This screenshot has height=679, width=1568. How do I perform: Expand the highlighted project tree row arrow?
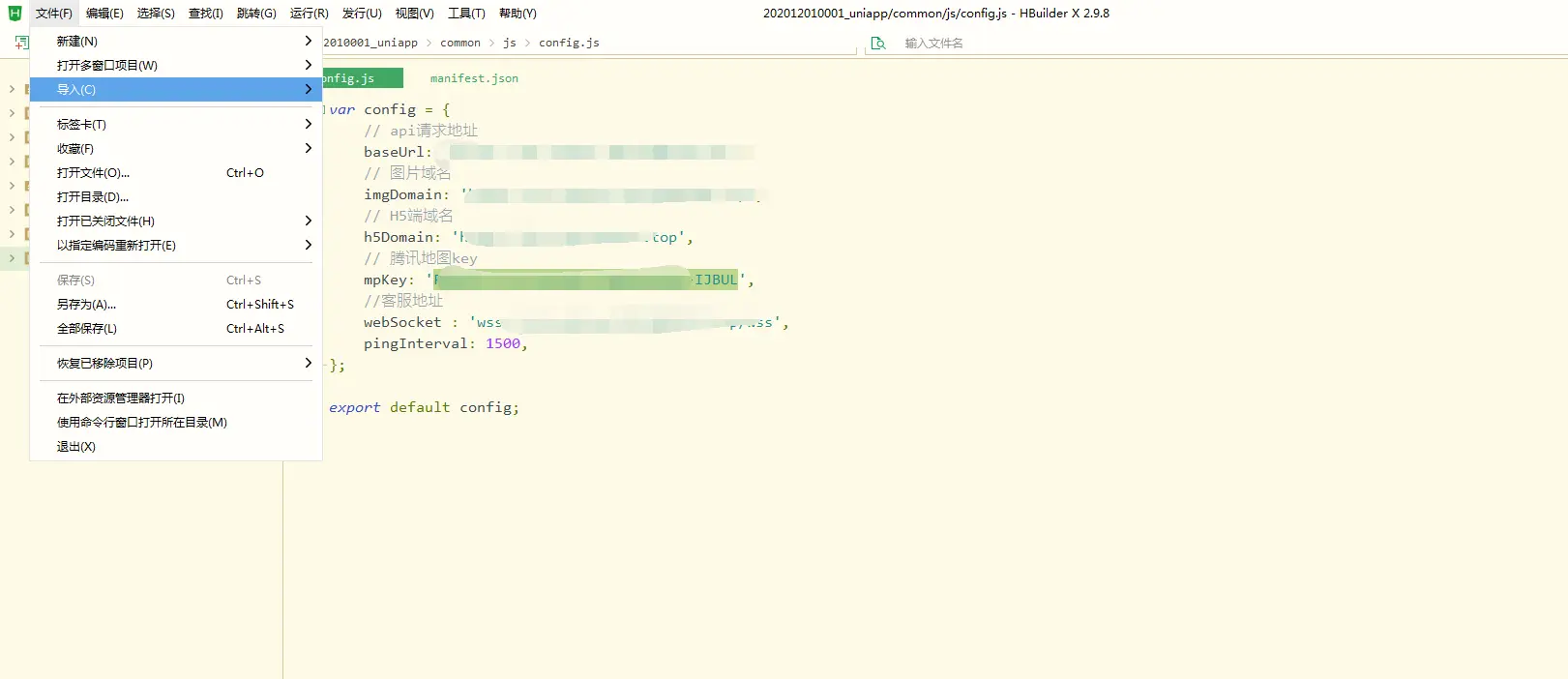12,258
